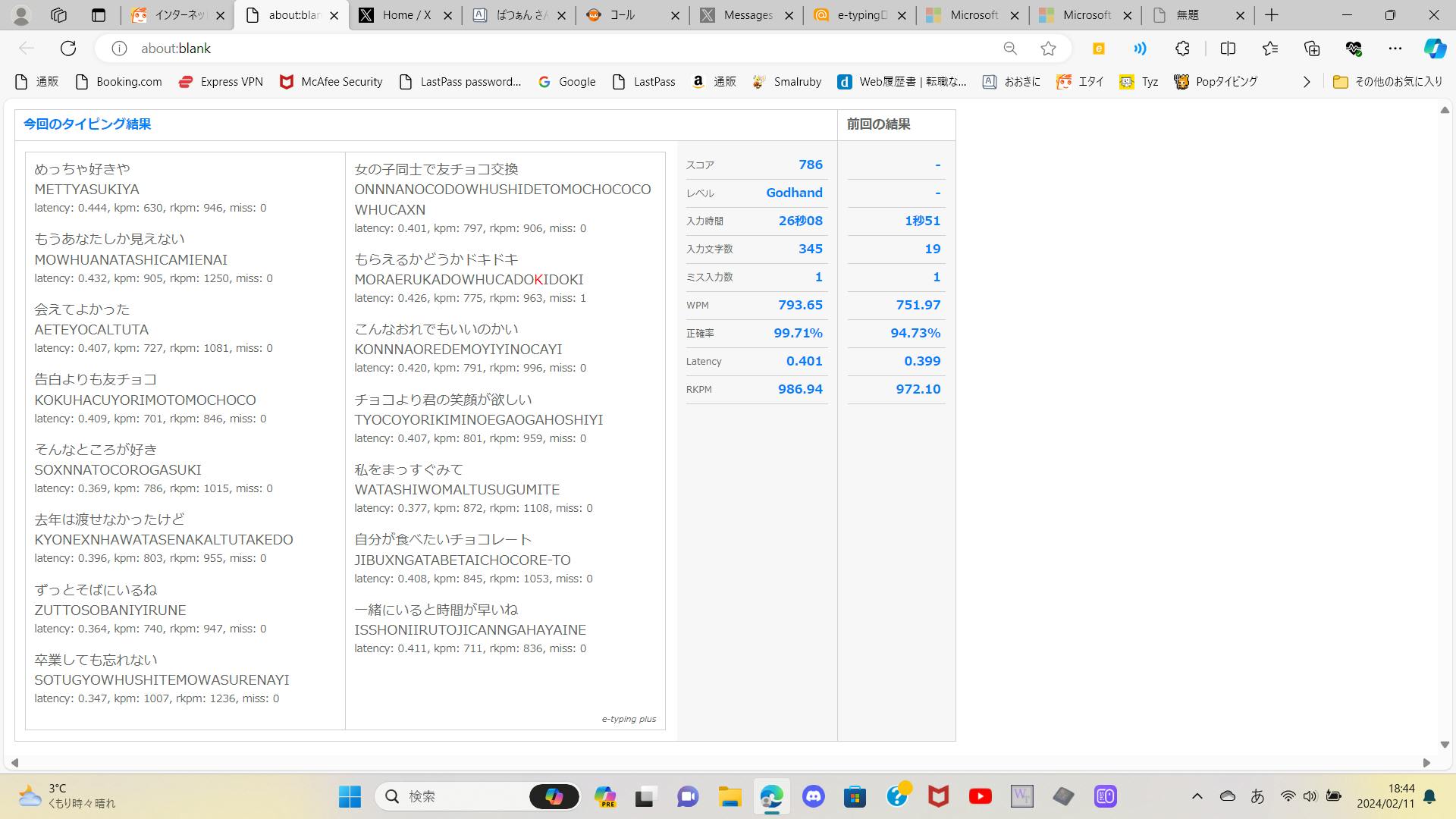Screen dimensions: 1456x819
Task: Add this page to favorites with the star icon
Action: point(1048,49)
